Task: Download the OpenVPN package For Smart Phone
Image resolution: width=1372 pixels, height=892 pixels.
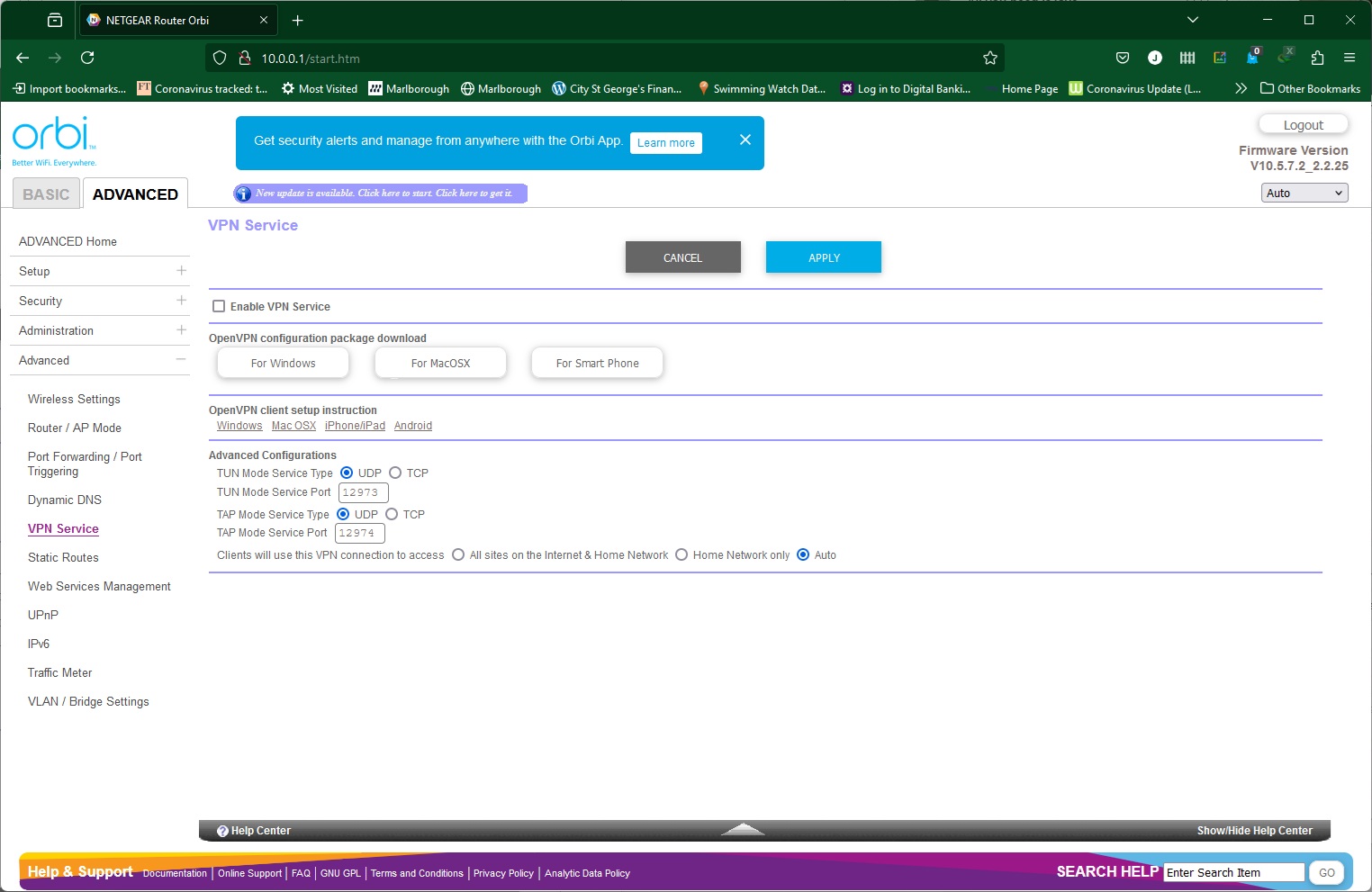Action: tap(597, 363)
